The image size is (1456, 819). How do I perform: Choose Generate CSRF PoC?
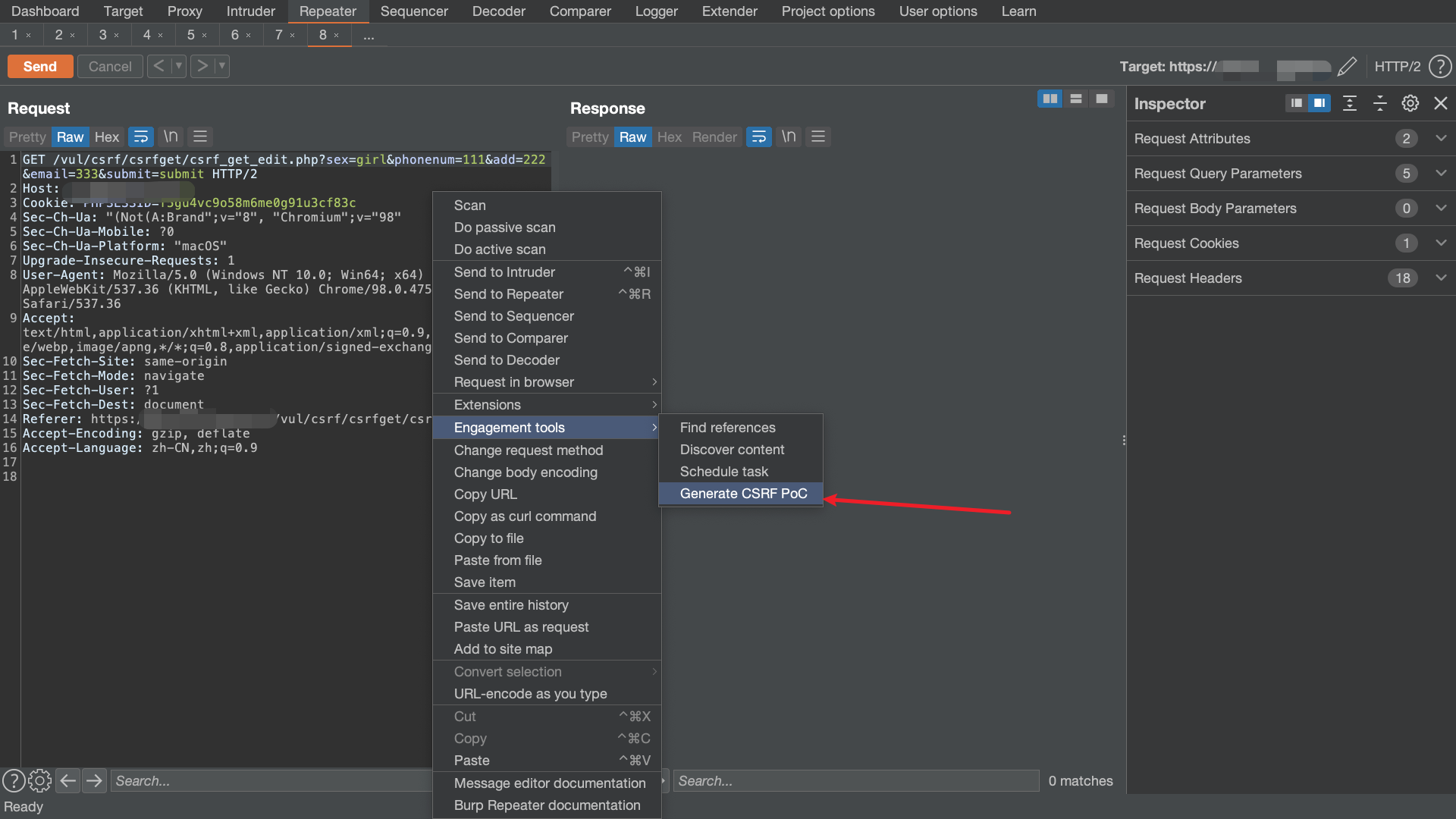[x=741, y=494]
